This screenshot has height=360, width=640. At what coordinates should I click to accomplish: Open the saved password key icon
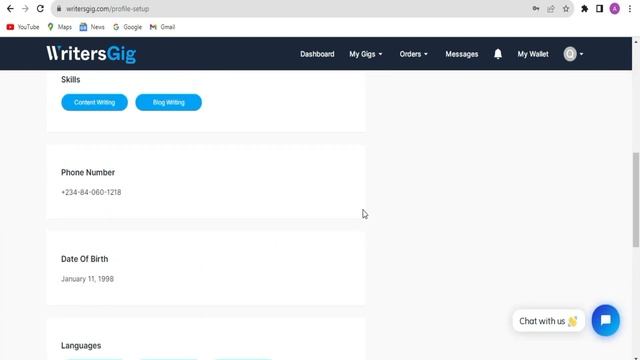536,9
